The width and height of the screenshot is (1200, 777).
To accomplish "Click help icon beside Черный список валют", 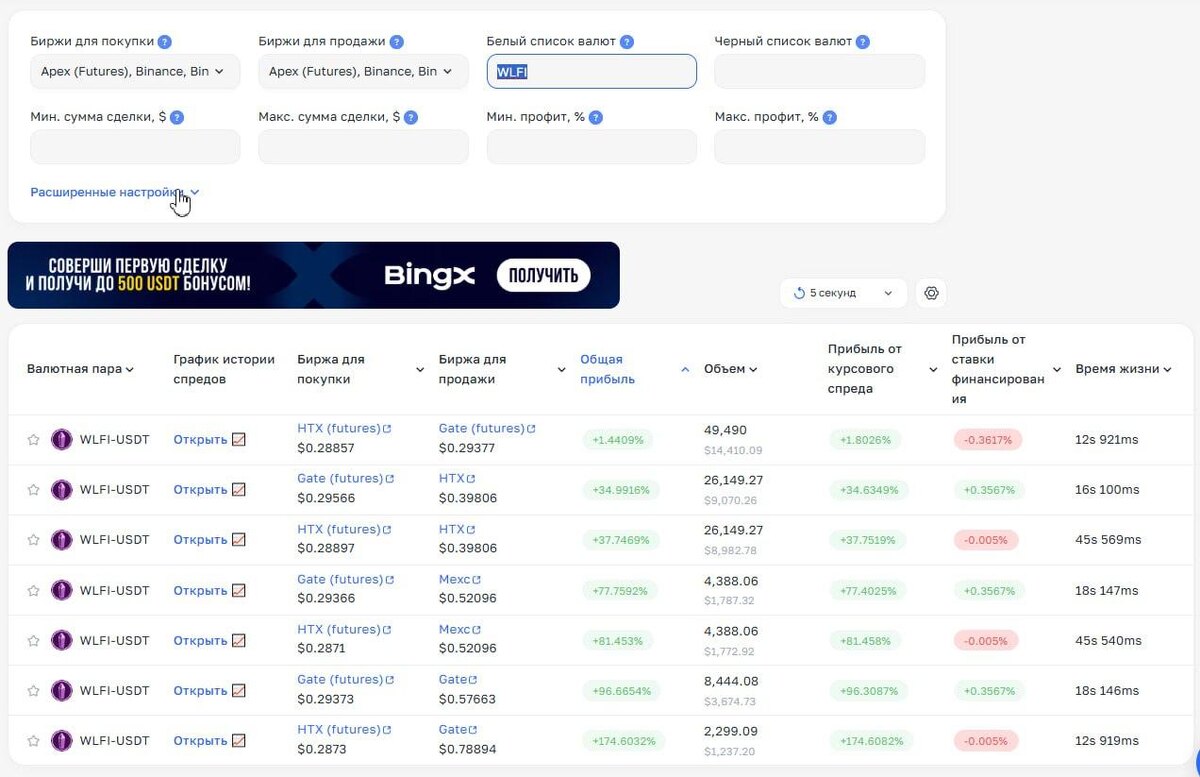I will point(863,42).
